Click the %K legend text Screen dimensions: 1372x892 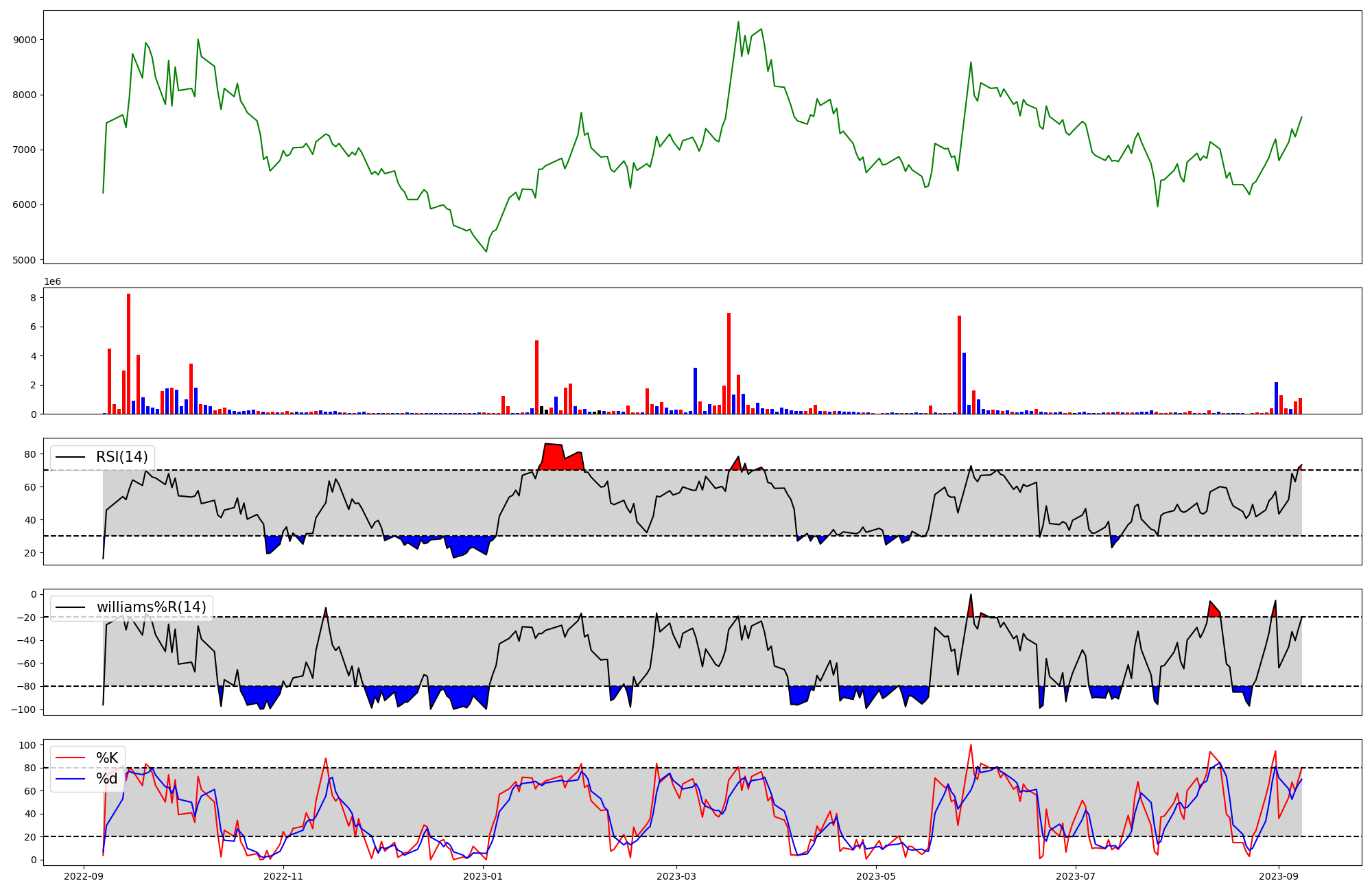[106, 758]
